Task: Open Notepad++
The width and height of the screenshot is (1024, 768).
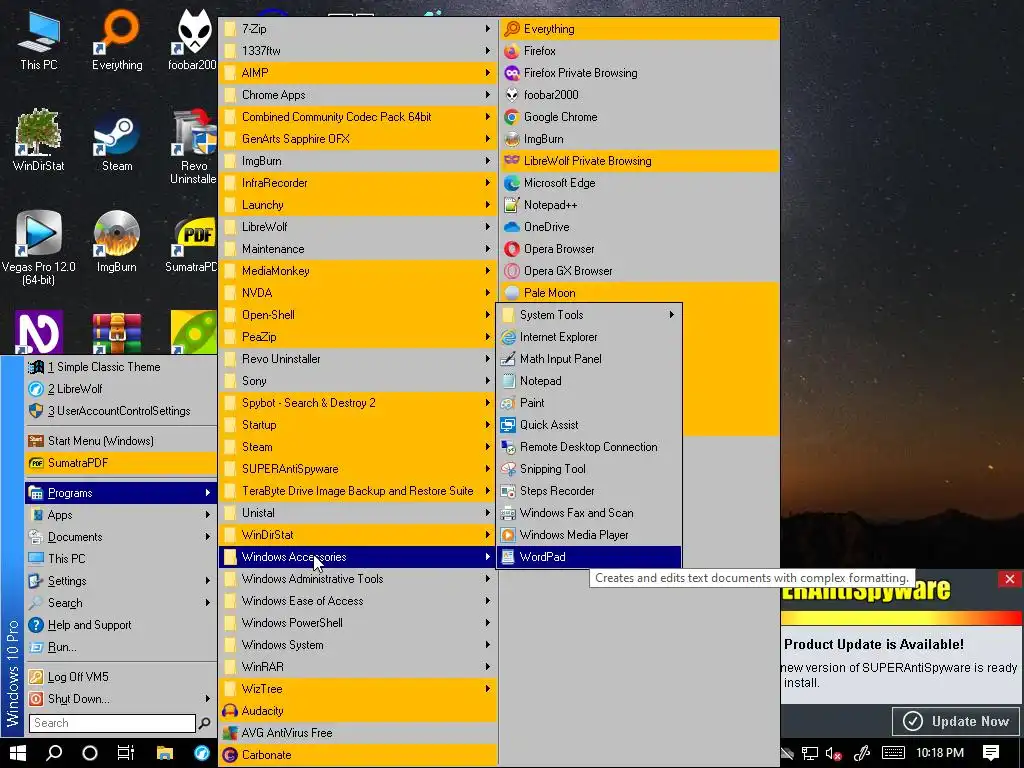Action: 640,205
